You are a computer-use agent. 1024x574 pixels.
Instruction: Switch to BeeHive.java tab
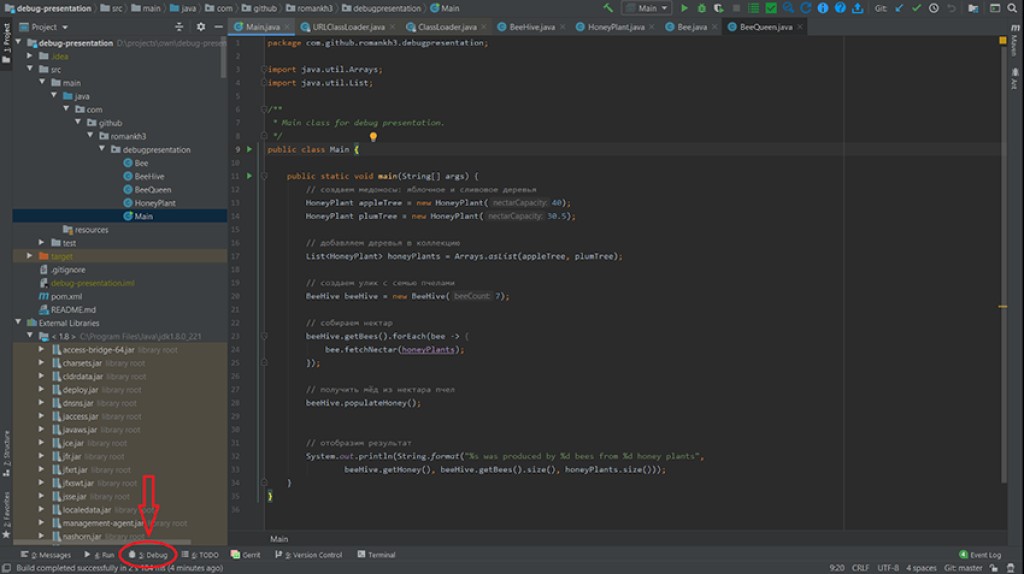(x=532, y=27)
